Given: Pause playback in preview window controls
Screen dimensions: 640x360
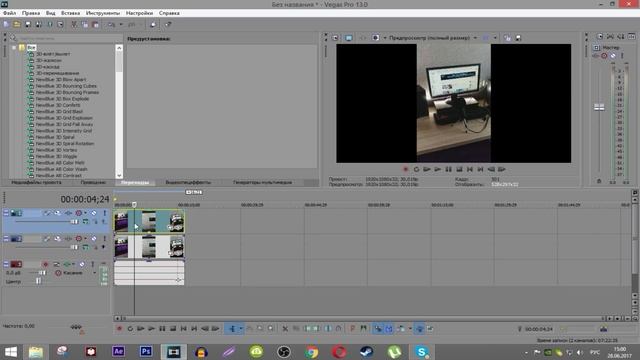Looking at the screenshot, I should coord(448,169).
